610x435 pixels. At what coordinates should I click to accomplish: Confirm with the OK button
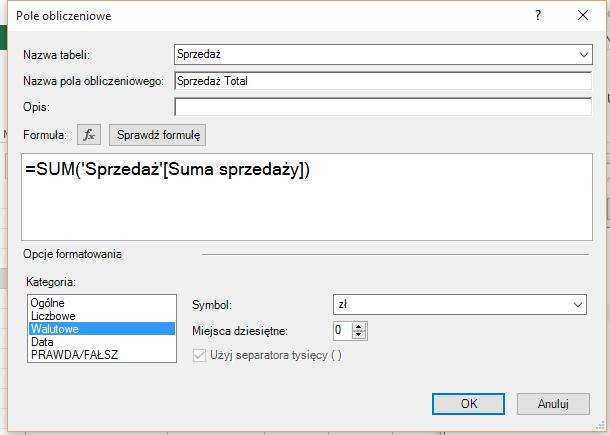click(x=468, y=404)
